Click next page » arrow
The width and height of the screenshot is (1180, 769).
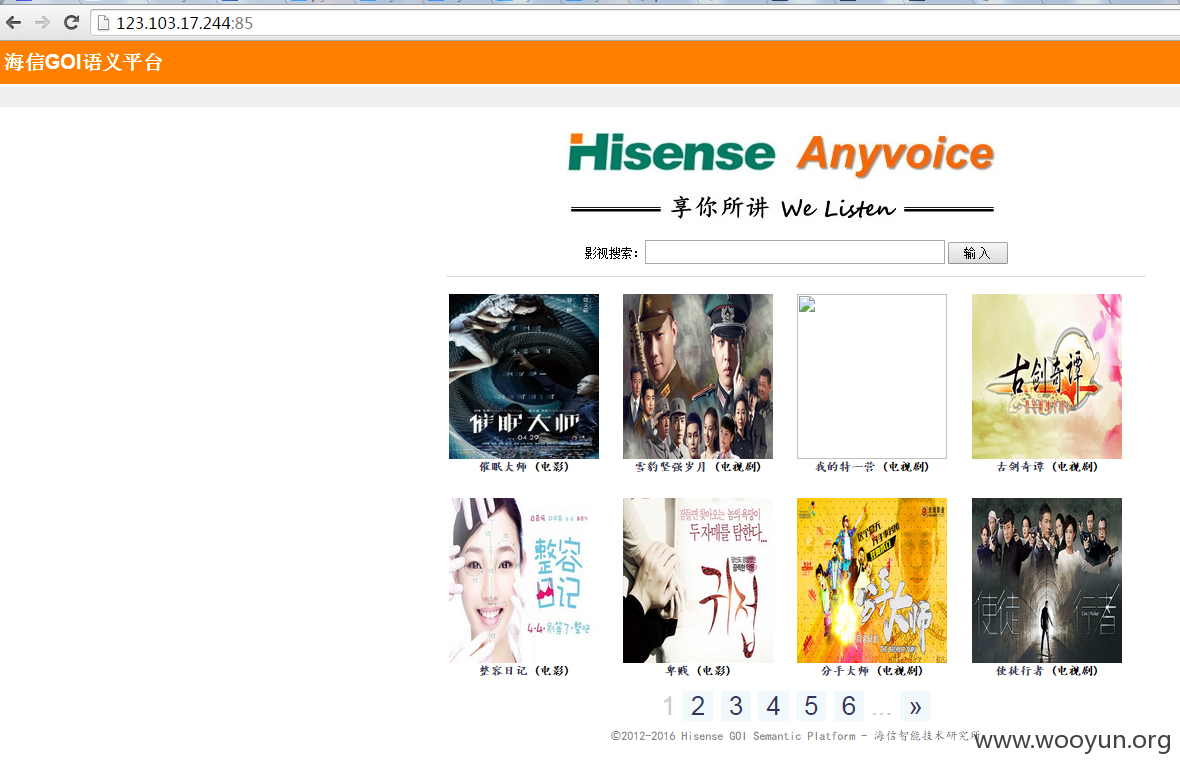click(x=915, y=706)
